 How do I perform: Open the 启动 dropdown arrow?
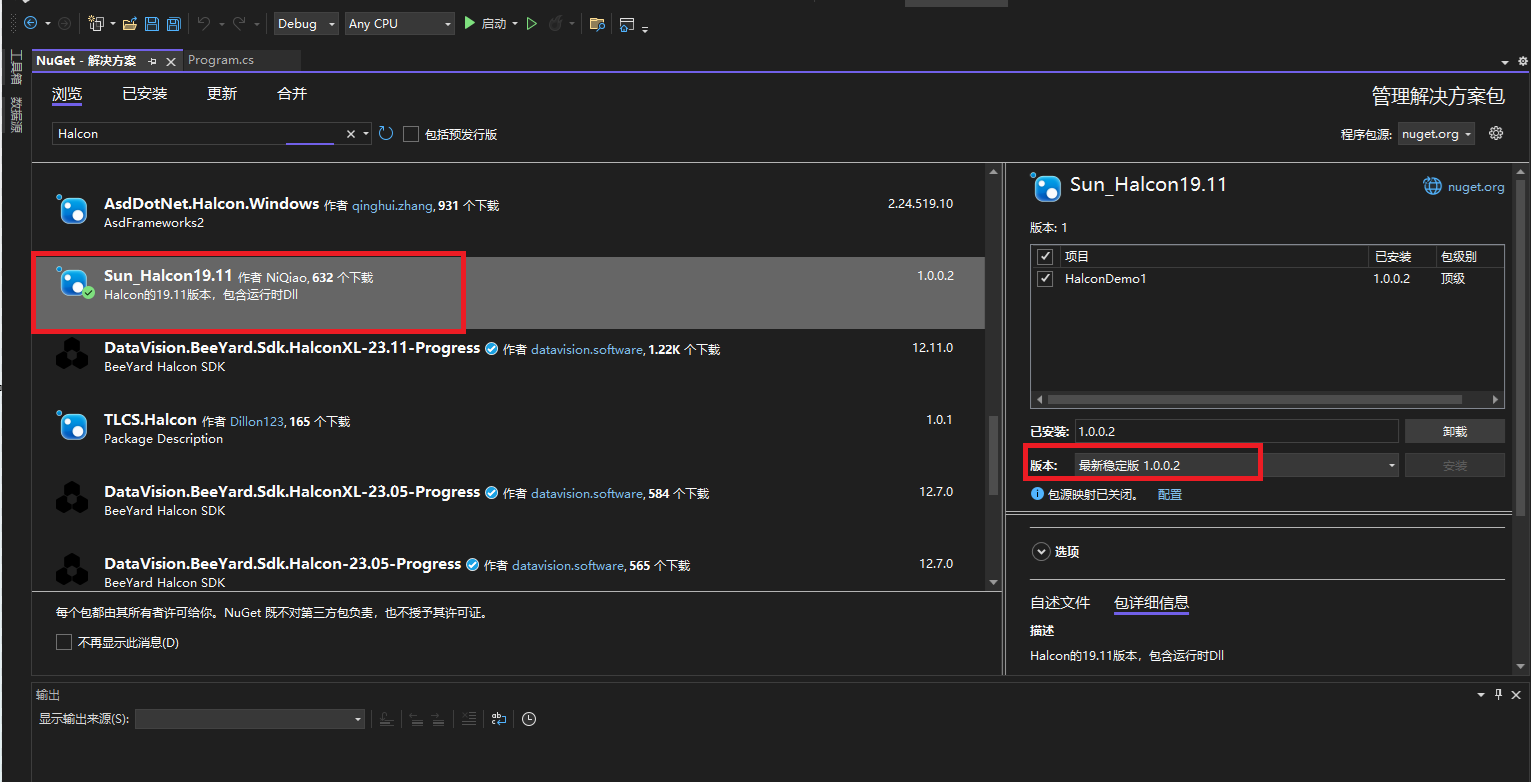click(x=515, y=23)
